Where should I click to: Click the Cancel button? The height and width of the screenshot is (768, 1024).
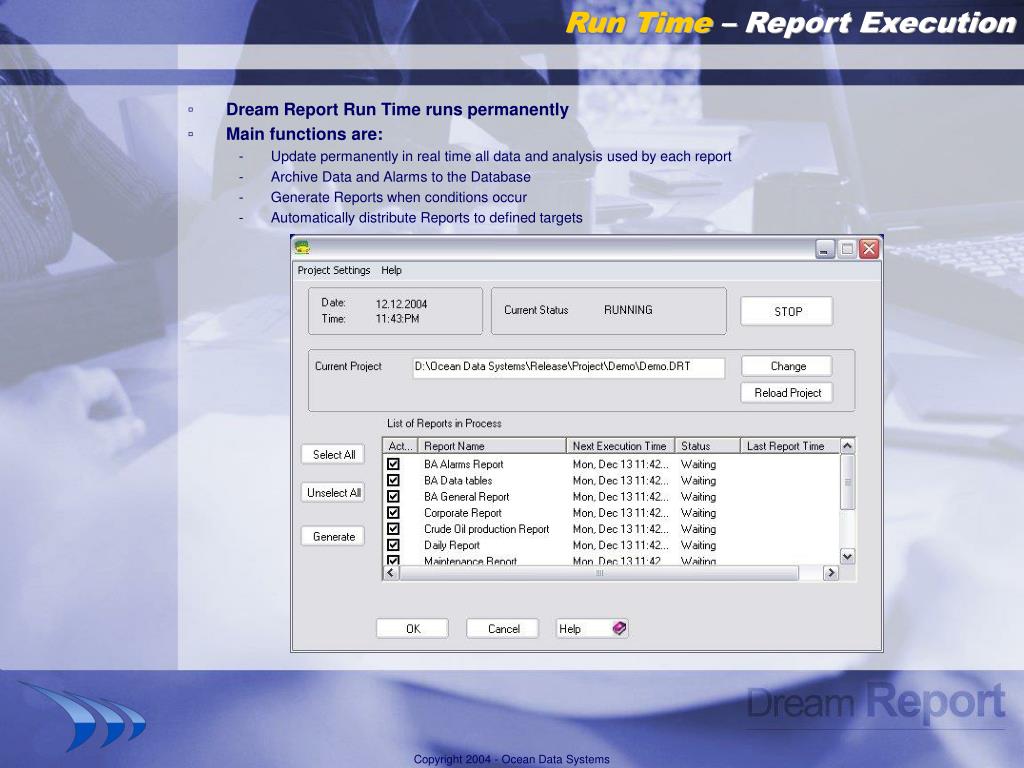pyautogui.click(x=503, y=628)
